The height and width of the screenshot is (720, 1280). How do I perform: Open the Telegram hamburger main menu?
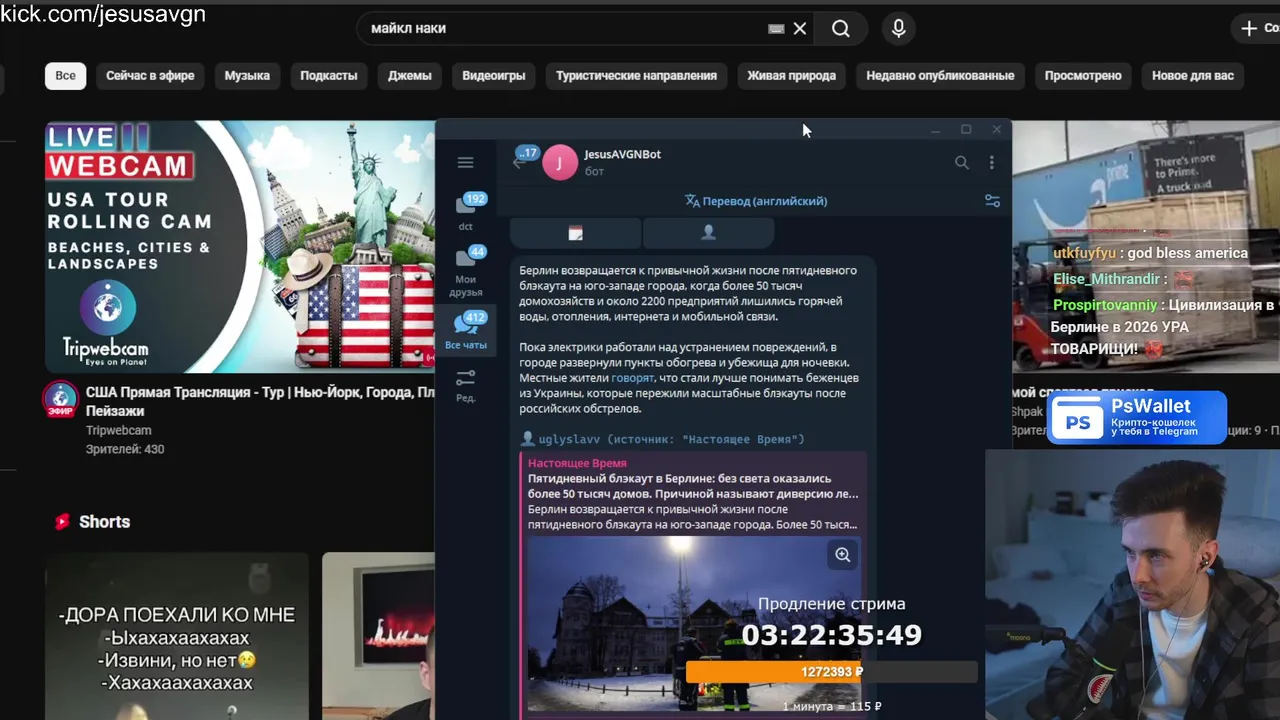[465, 162]
